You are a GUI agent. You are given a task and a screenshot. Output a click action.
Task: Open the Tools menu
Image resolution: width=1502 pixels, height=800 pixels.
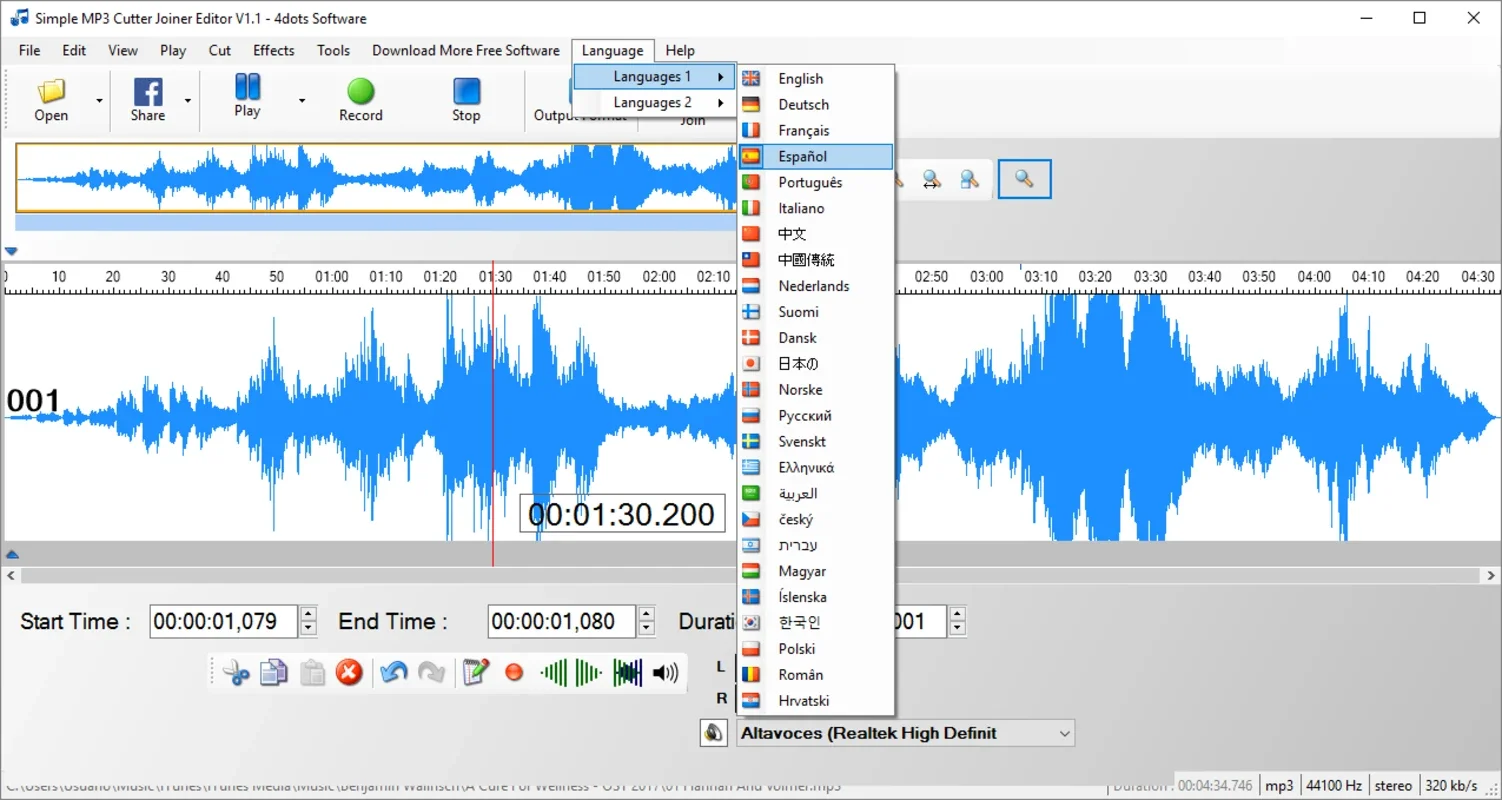click(x=333, y=50)
